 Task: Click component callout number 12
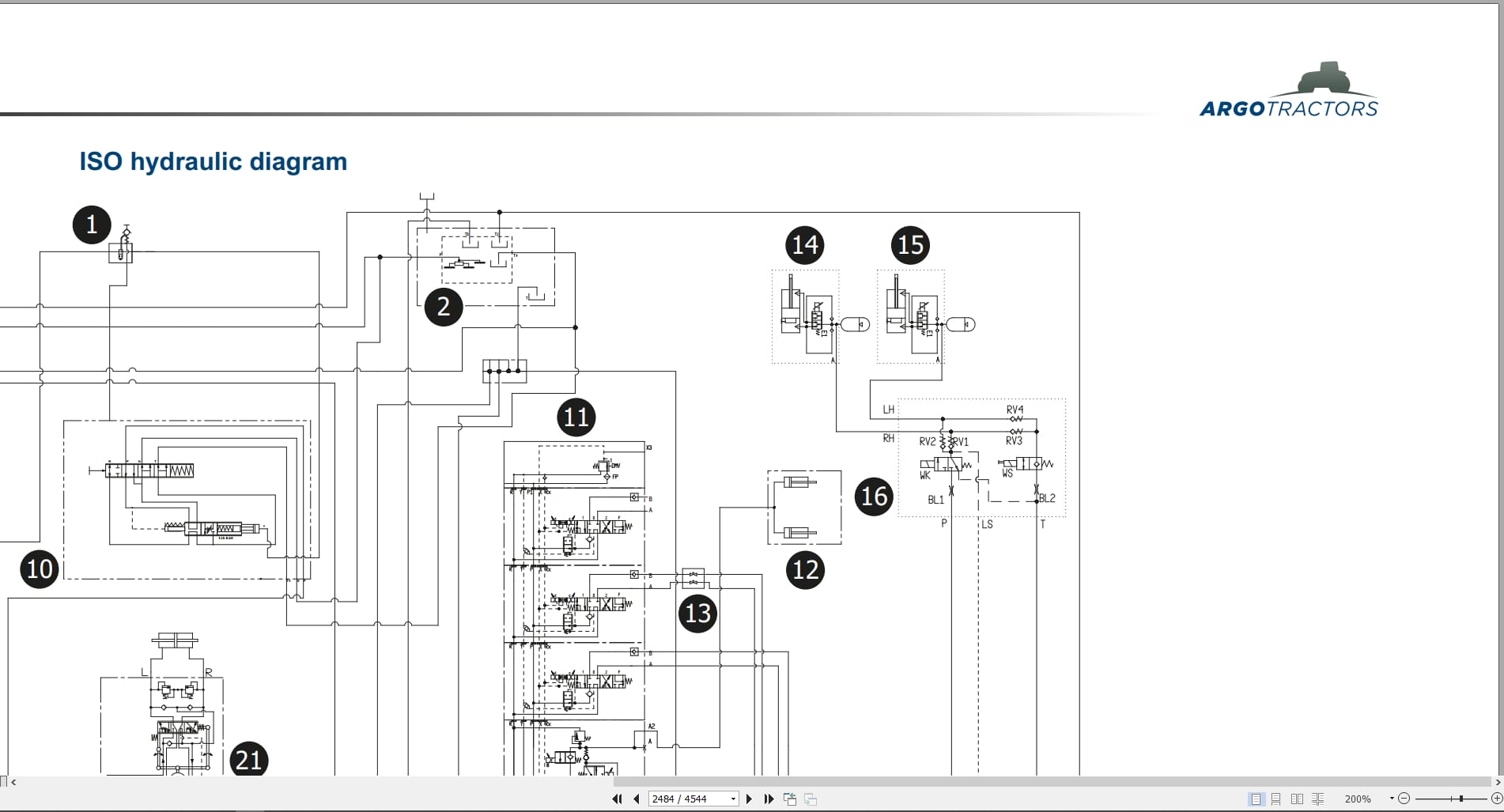coord(805,570)
